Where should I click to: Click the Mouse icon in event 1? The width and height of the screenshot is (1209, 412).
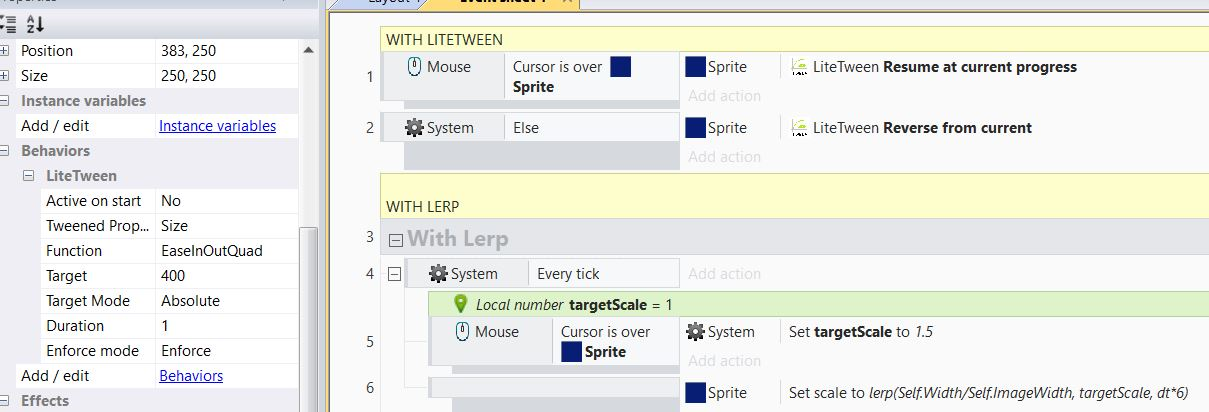pyautogui.click(x=414, y=67)
